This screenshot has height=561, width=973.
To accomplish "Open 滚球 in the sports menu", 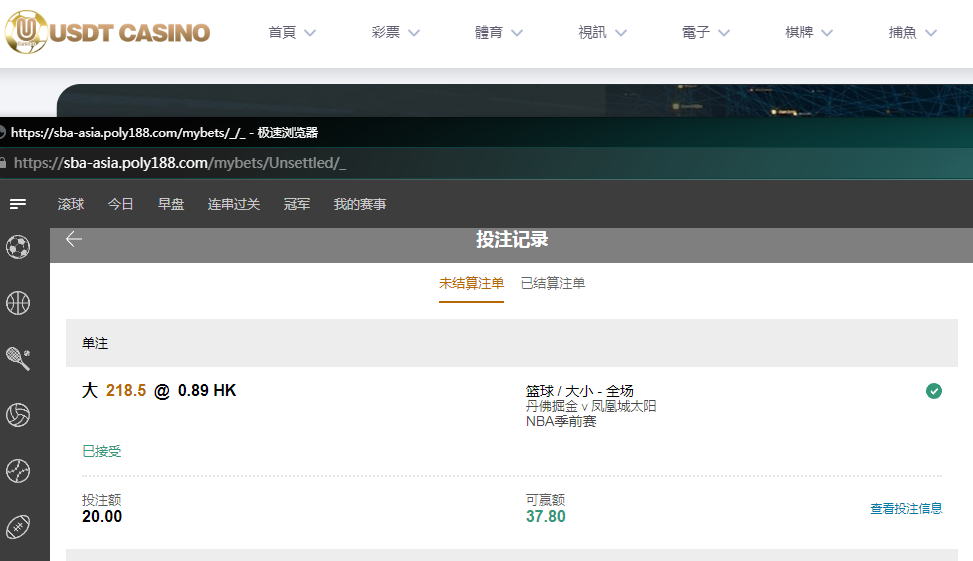I will (71, 204).
